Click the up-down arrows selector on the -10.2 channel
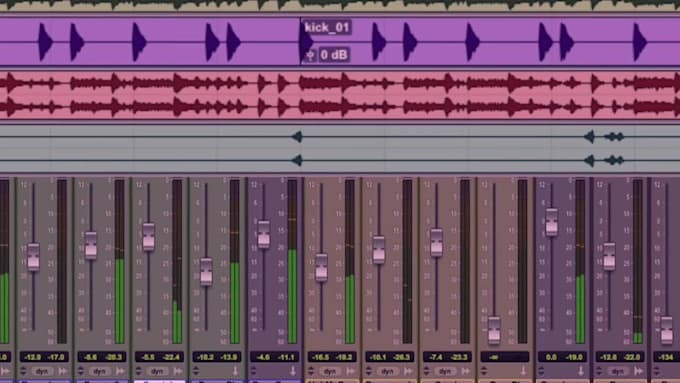This screenshot has width=680, height=383. tap(196, 371)
